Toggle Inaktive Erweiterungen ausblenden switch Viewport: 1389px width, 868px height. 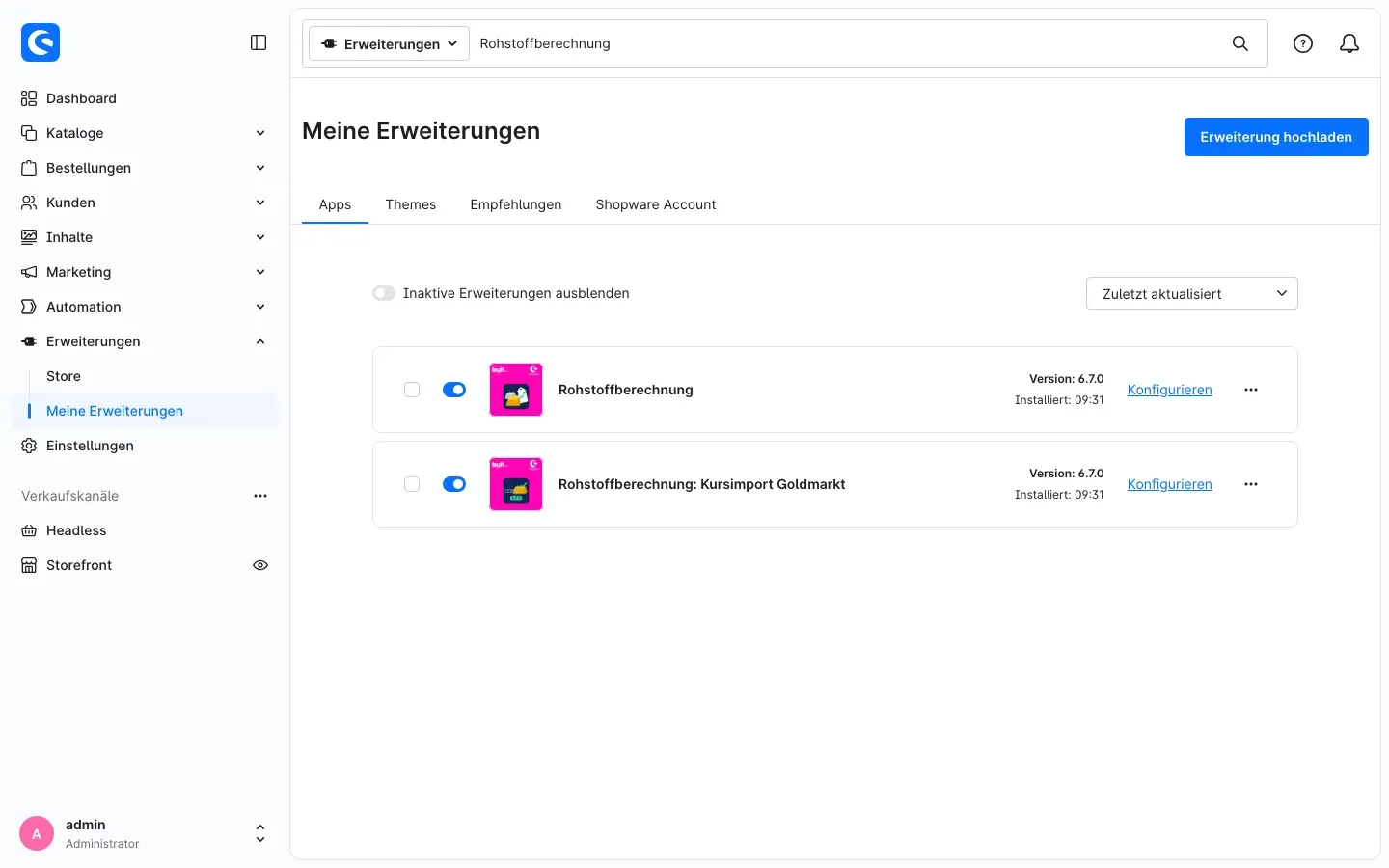pos(384,293)
